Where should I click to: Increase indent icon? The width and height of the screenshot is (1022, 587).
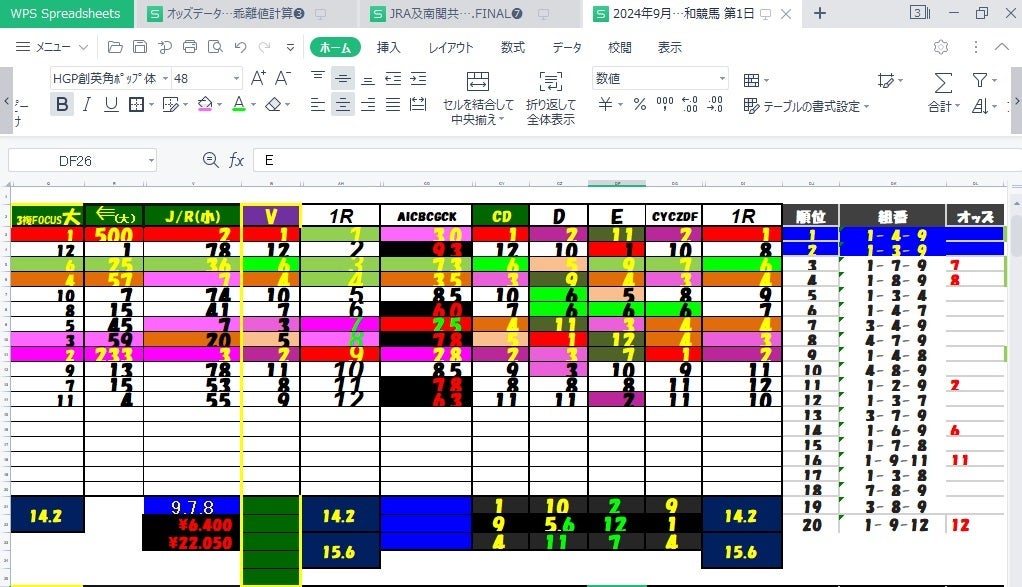[418, 79]
